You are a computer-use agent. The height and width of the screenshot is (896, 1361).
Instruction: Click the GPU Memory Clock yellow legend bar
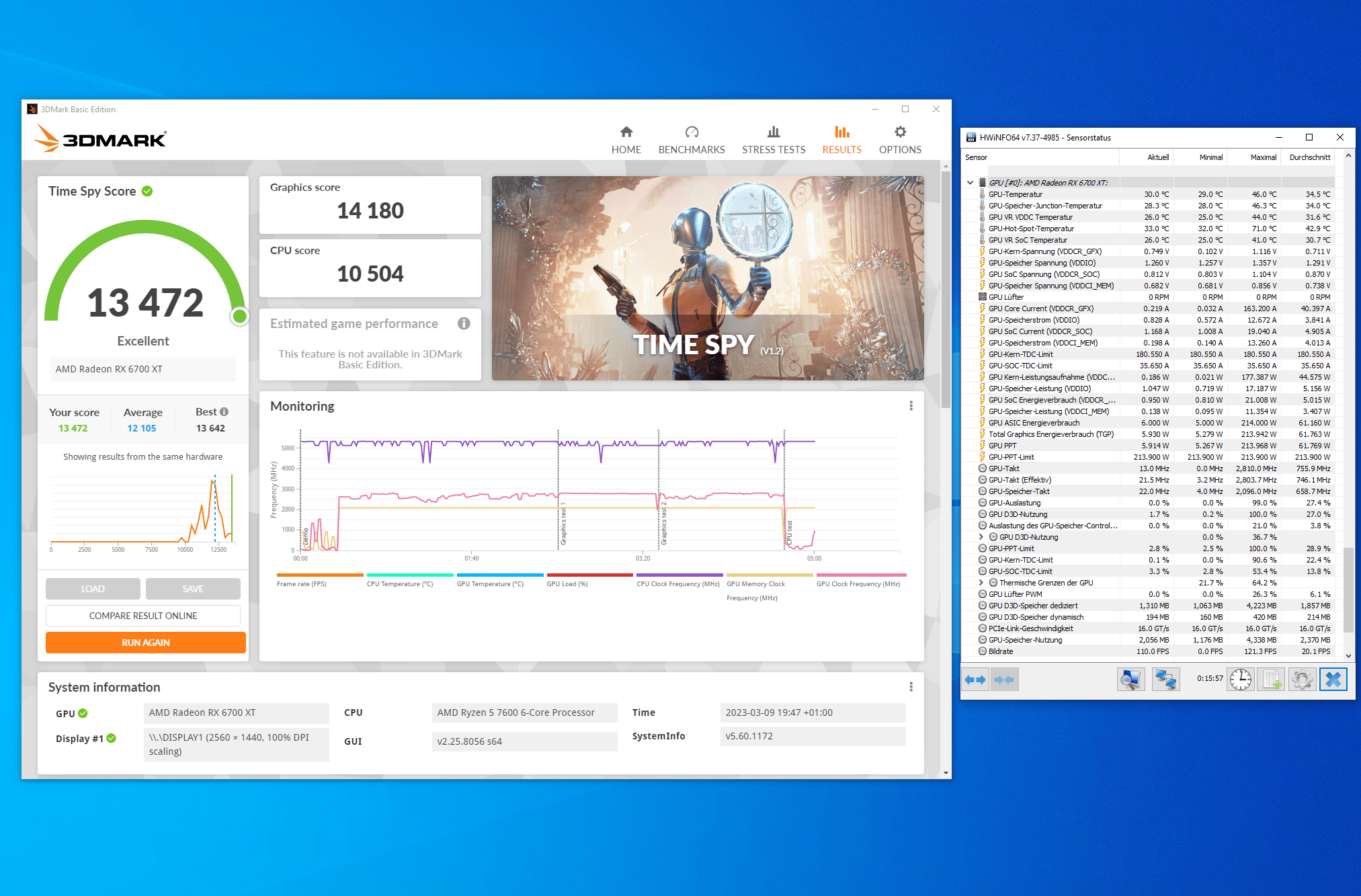(x=770, y=575)
